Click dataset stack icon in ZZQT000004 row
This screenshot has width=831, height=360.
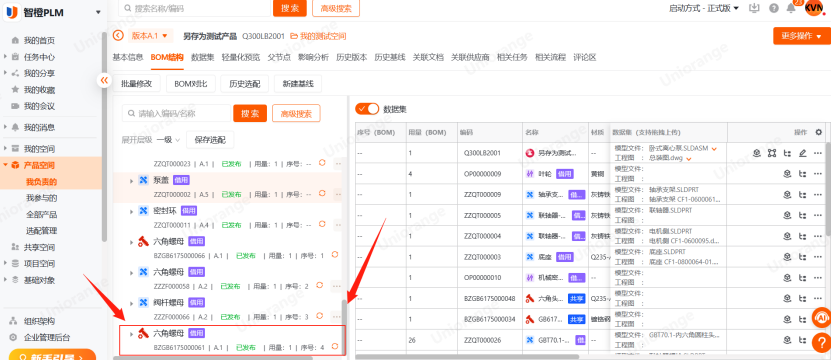(788, 236)
